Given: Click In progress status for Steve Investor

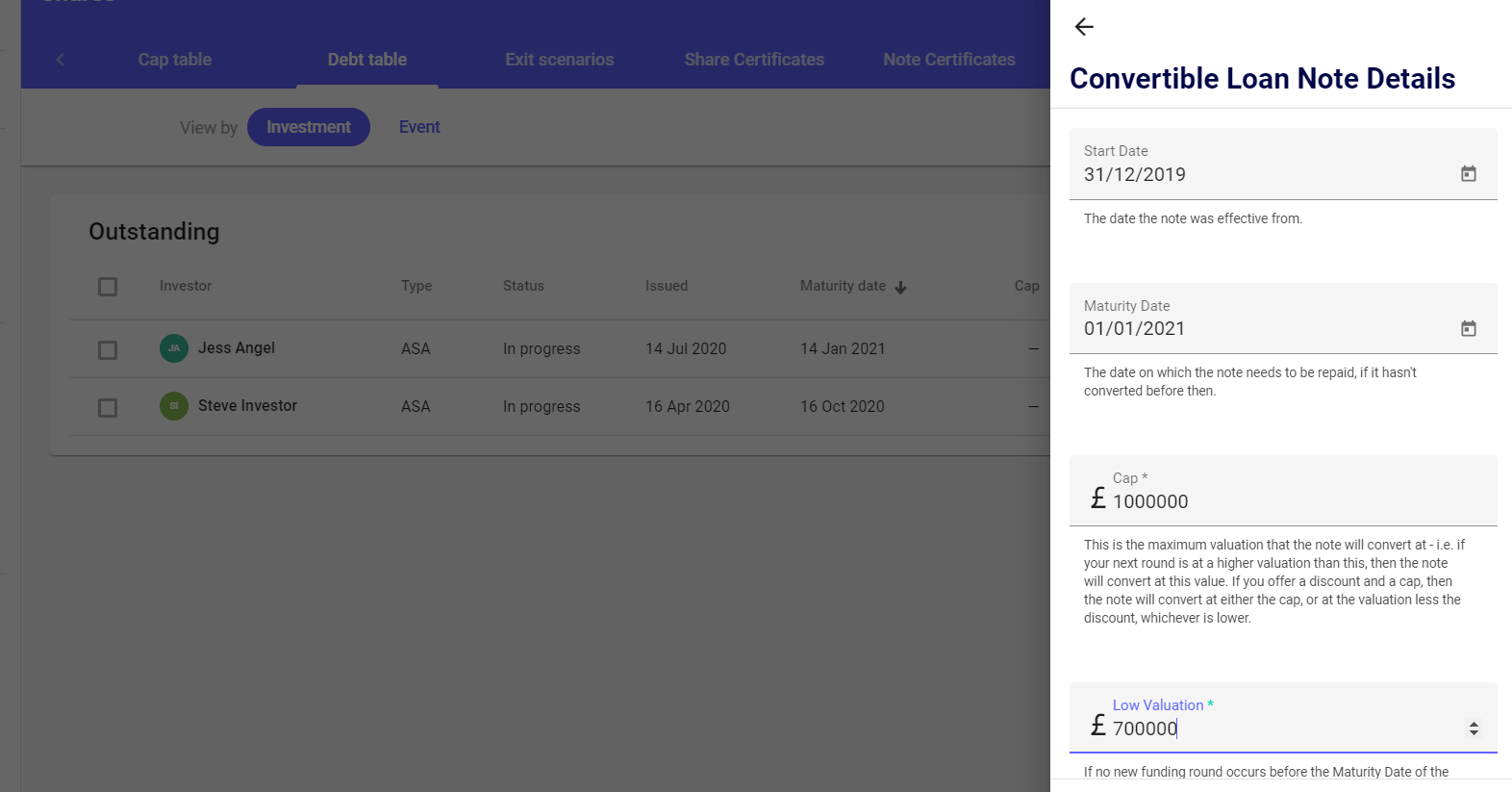Looking at the screenshot, I should point(542,406).
